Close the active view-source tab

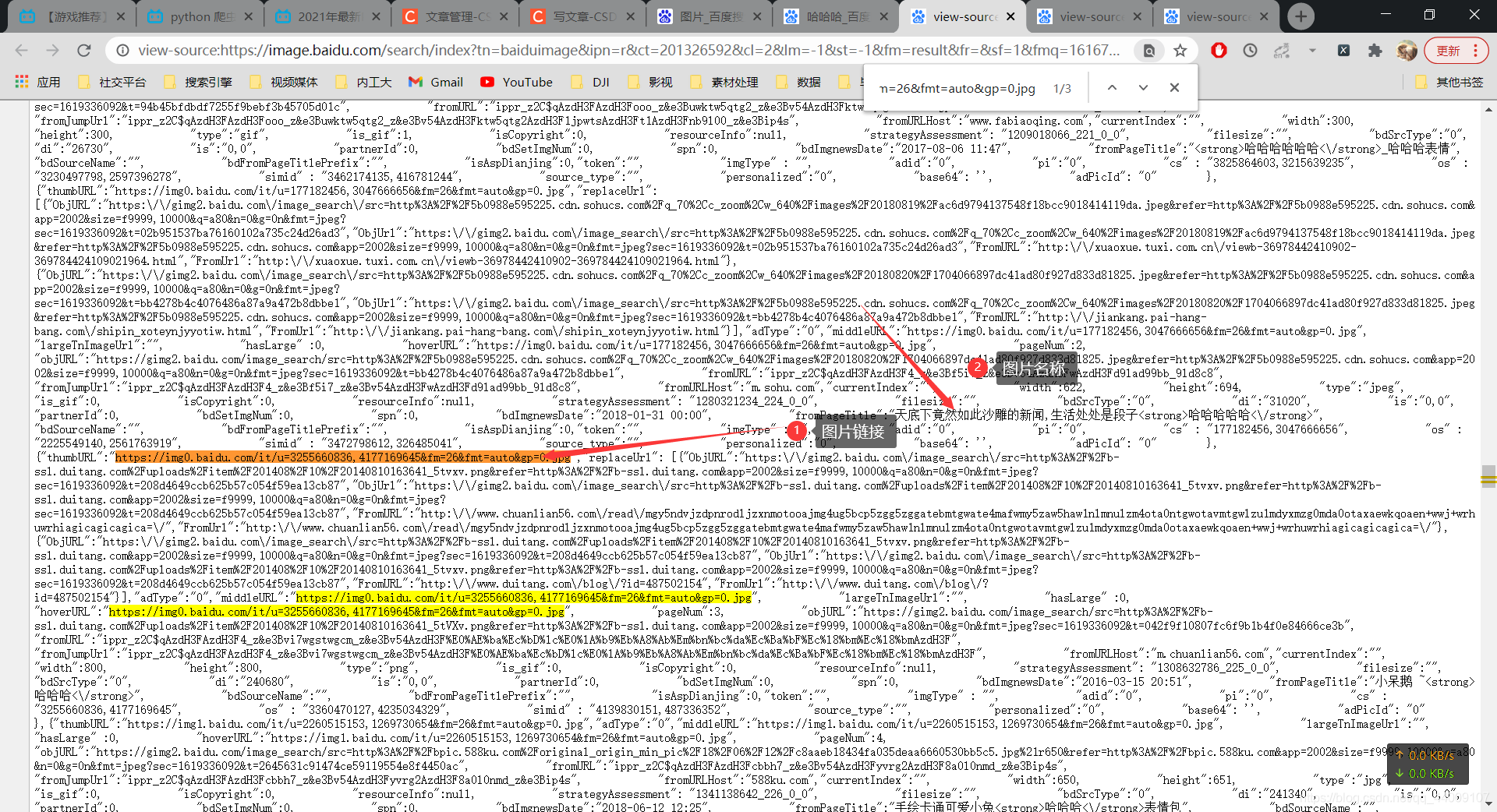1010,16
